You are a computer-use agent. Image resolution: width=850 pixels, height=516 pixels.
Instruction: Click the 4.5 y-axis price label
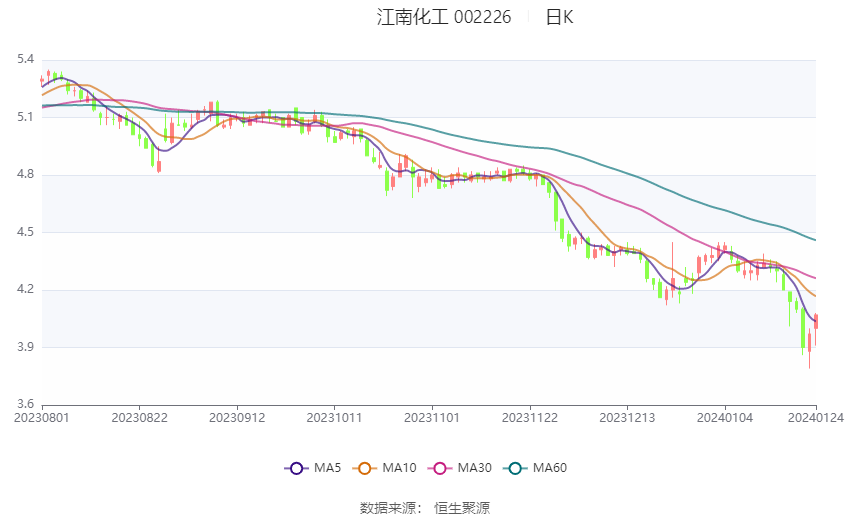pyautogui.click(x=25, y=231)
